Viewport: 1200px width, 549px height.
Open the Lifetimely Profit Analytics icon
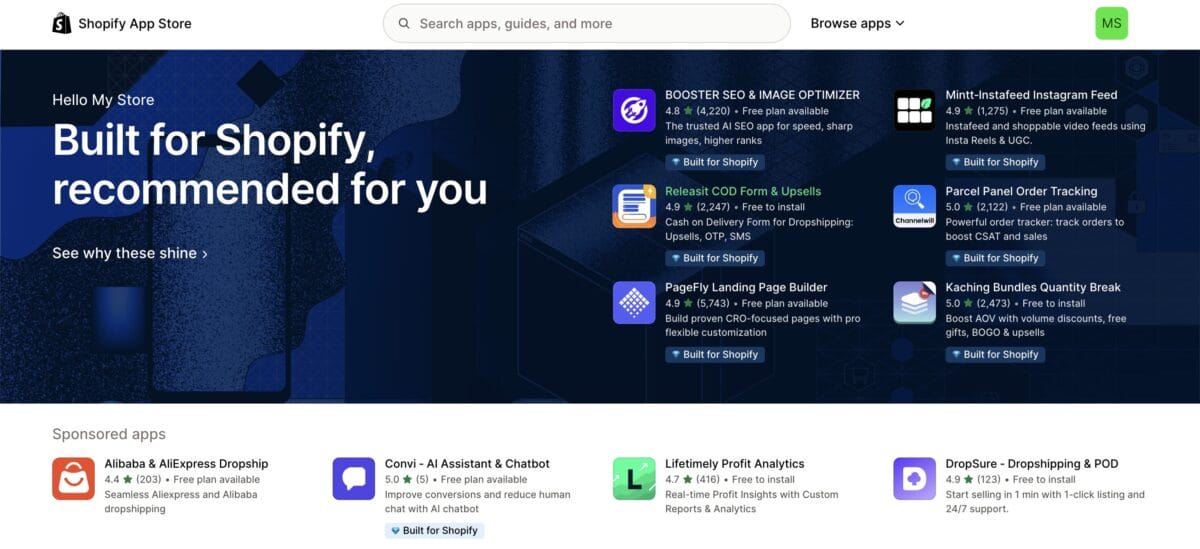click(634, 479)
